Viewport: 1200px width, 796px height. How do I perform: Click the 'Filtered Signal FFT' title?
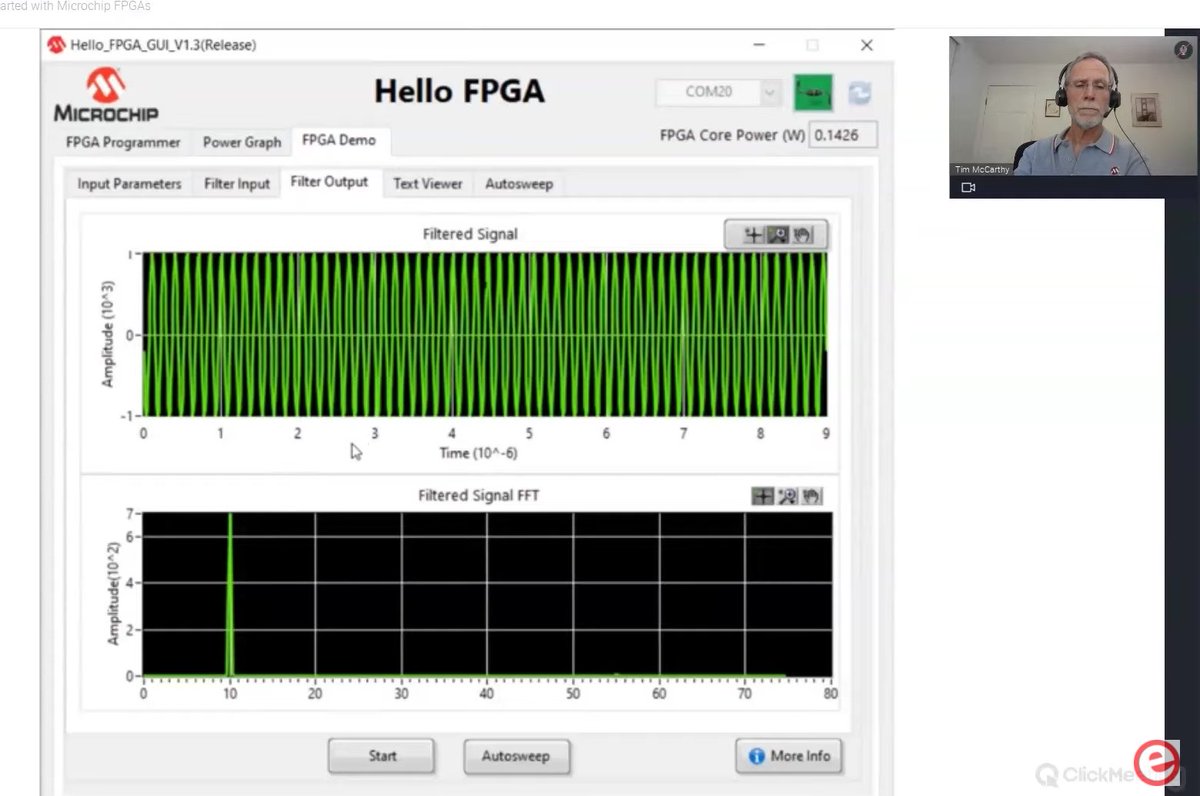(x=479, y=495)
